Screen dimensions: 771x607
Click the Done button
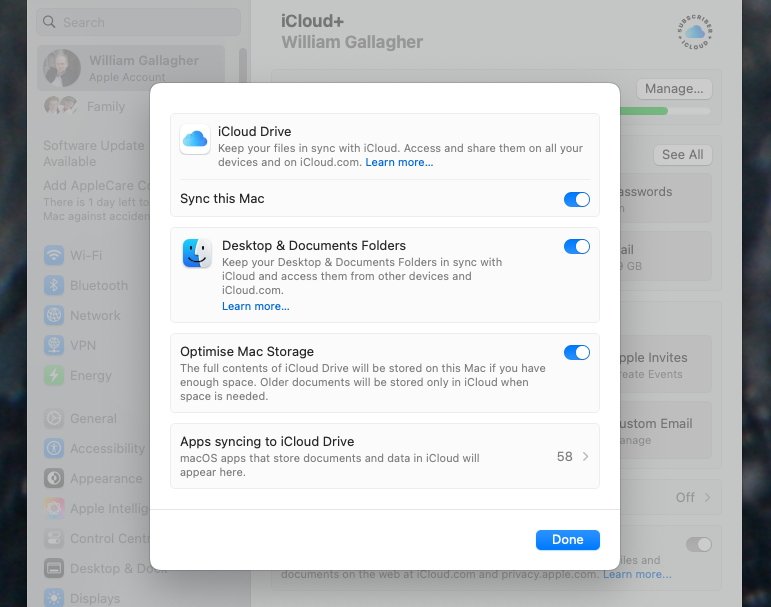[567, 540]
